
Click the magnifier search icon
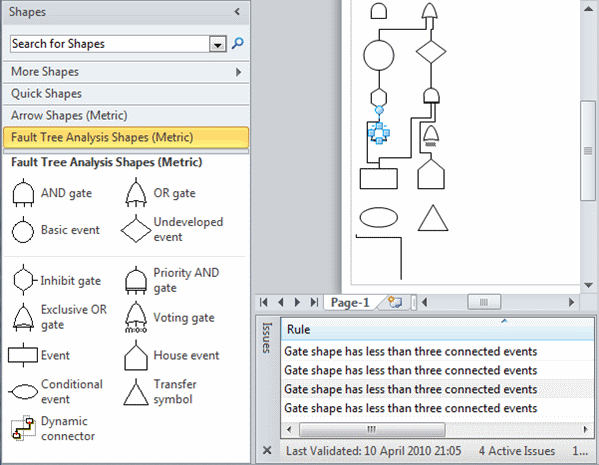(238, 43)
